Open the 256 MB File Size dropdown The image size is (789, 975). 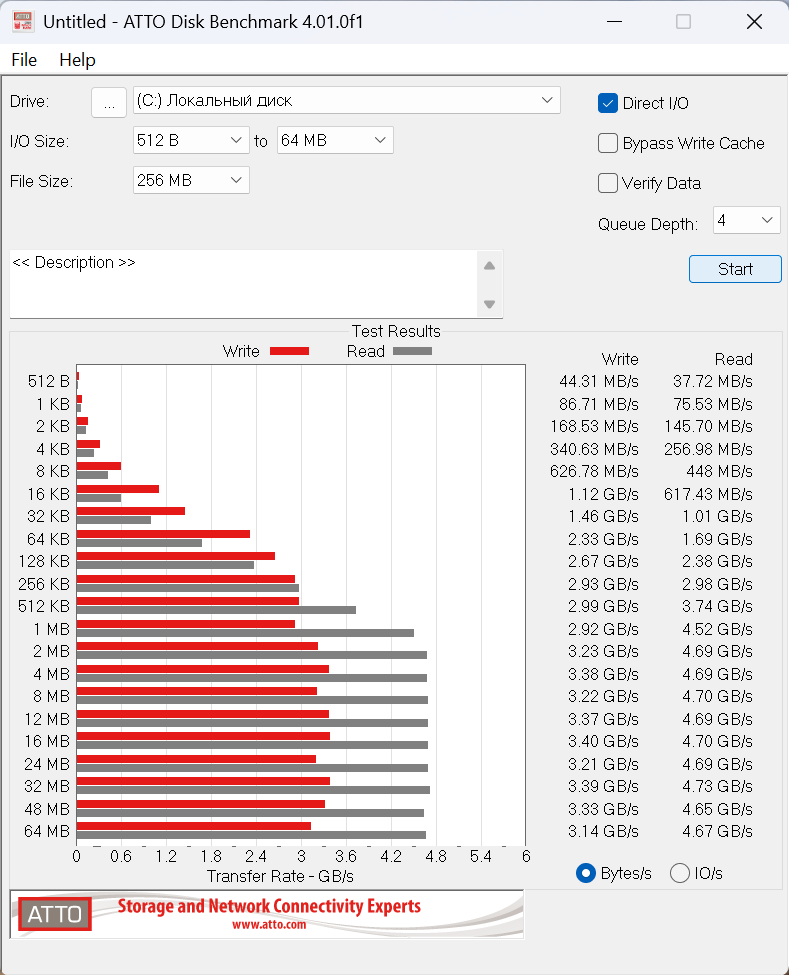pyautogui.click(x=191, y=180)
